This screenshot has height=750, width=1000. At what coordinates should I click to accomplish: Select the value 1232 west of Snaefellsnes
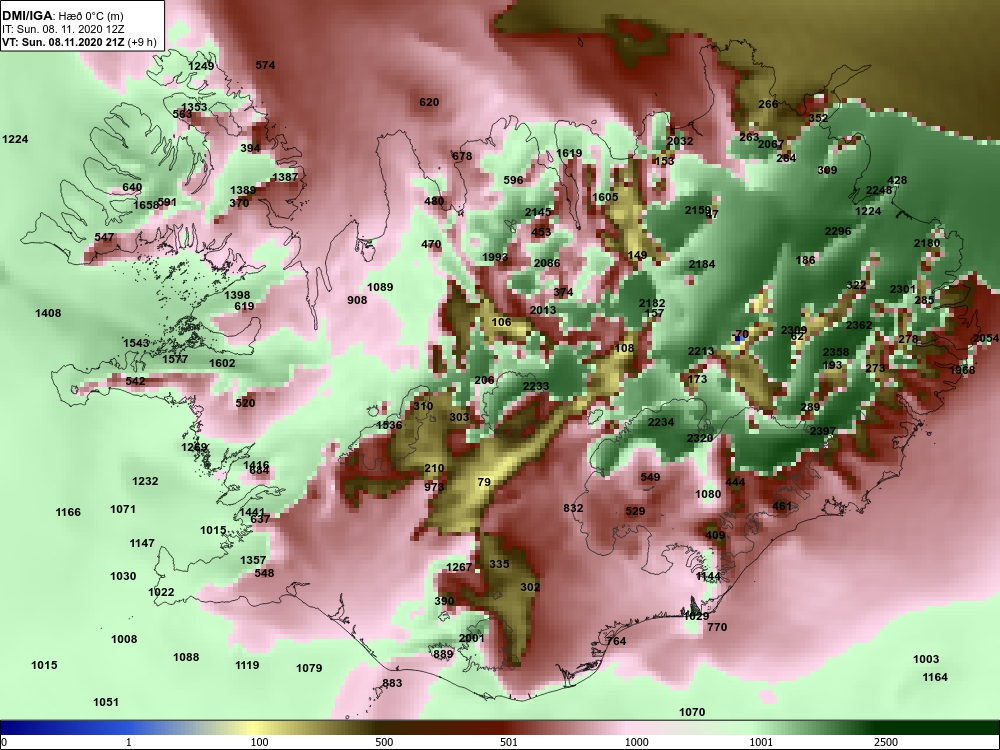click(145, 482)
